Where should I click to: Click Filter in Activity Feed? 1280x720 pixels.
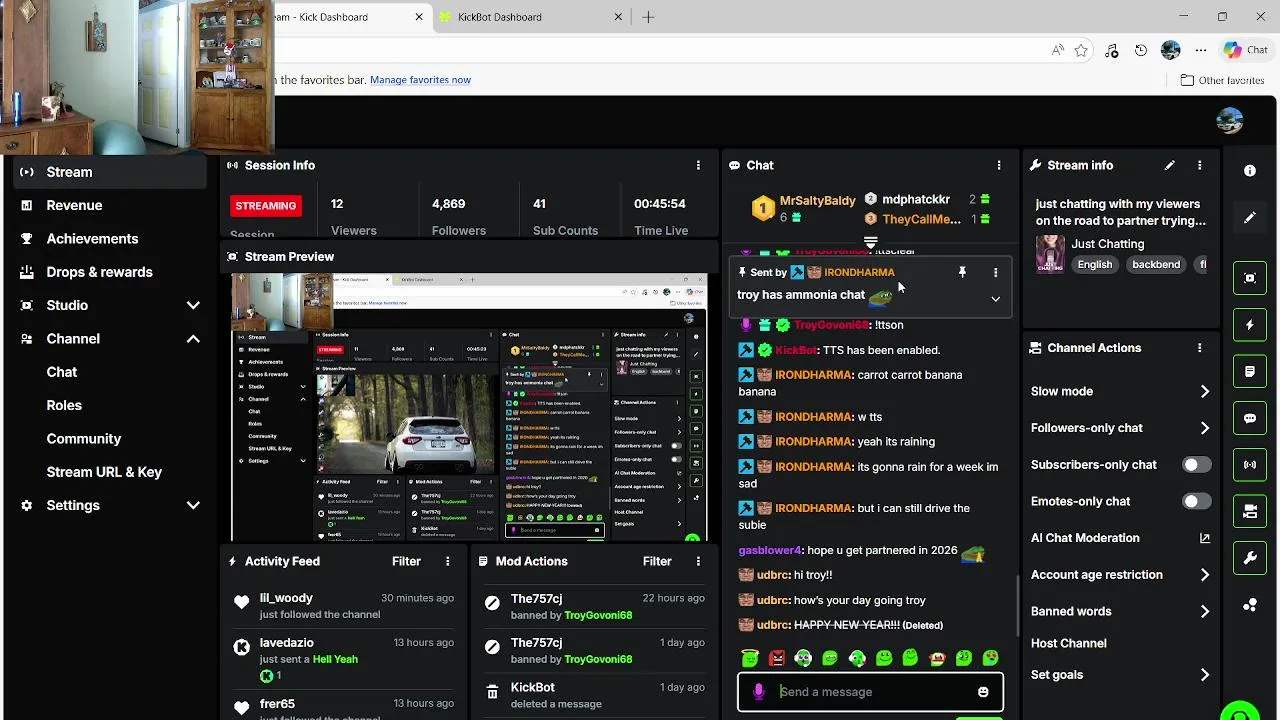pyautogui.click(x=406, y=561)
